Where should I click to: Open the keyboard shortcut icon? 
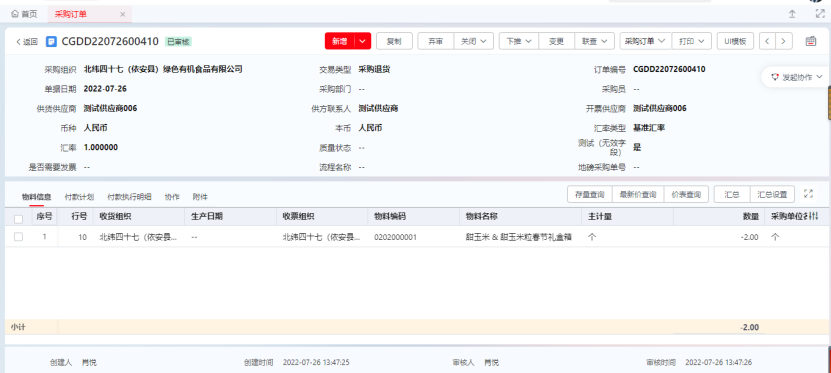pyautogui.click(x=811, y=41)
